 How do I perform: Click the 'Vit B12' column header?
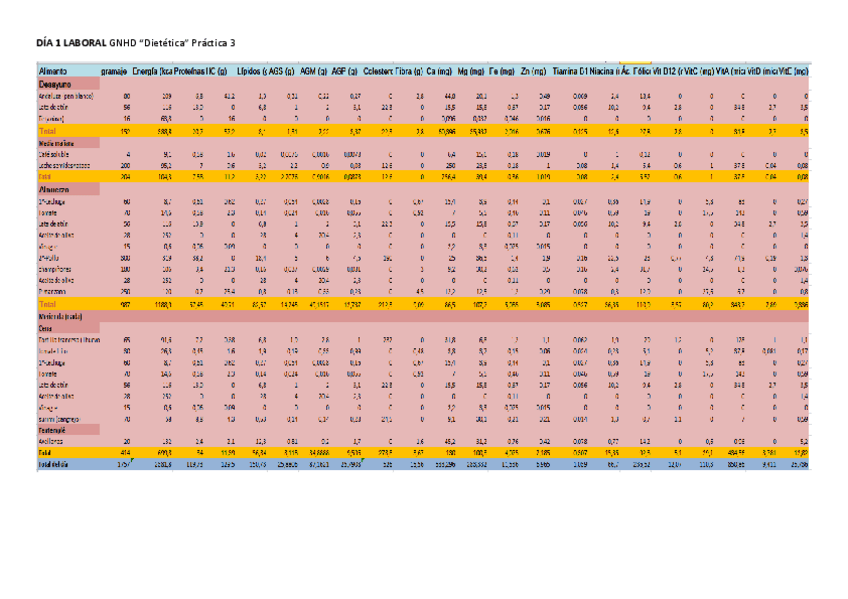[666, 71]
